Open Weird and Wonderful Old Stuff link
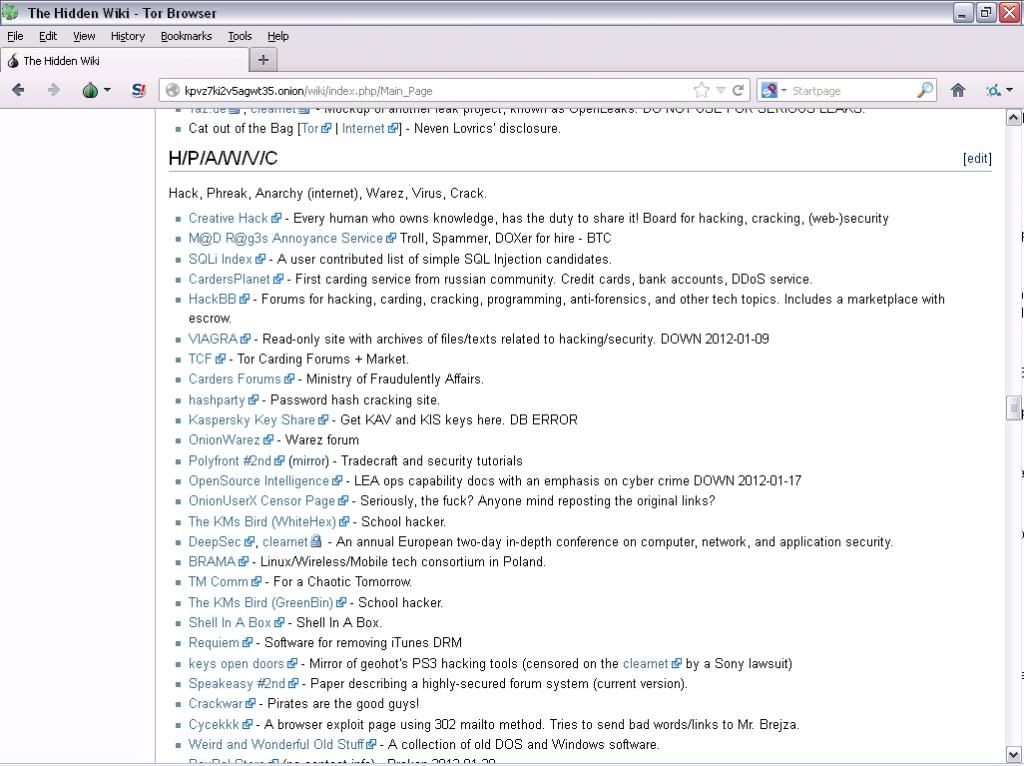The height and width of the screenshot is (766, 1024). click(x=282, y=744)
